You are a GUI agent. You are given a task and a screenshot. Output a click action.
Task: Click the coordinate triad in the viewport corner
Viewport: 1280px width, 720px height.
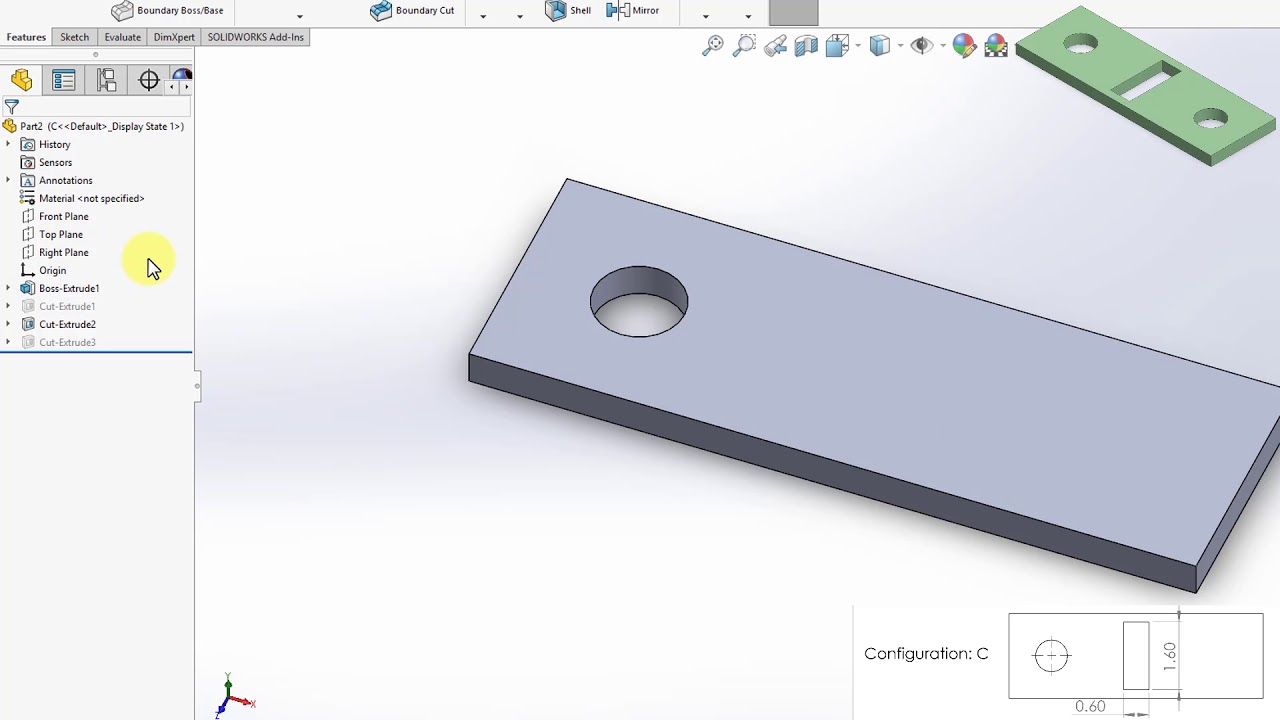234,696
